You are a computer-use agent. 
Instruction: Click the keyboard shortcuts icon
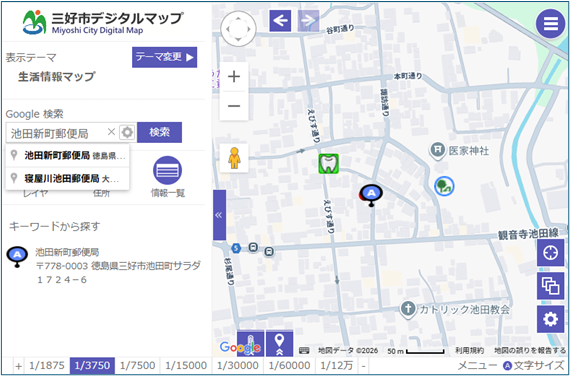tap(304, 351)
